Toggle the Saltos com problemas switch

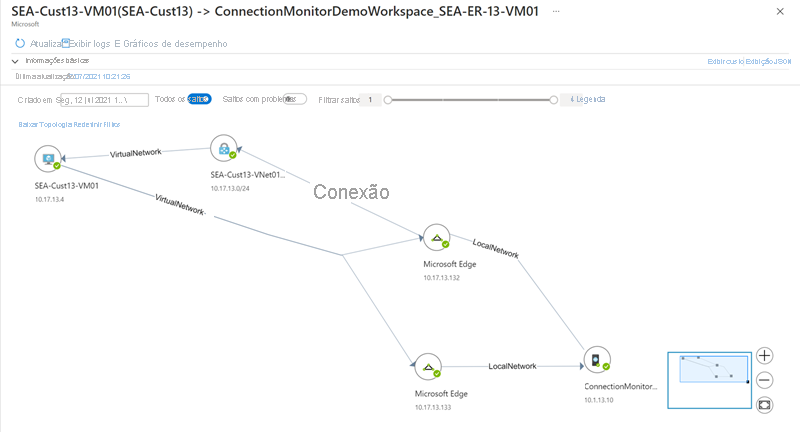click(x=294, y=99)
